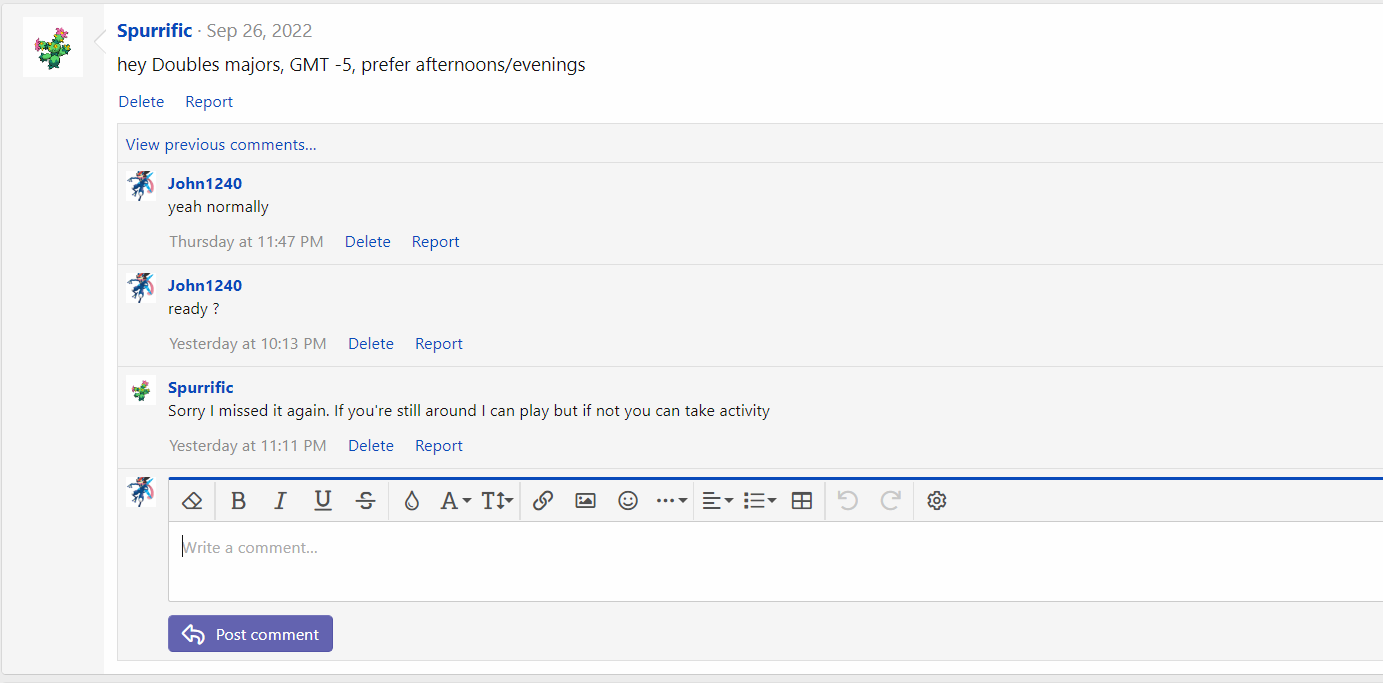Open John1240 profile on 'yeah normally' comment
Viewport: 1383px width, 683px height.
tap(205, 183)
